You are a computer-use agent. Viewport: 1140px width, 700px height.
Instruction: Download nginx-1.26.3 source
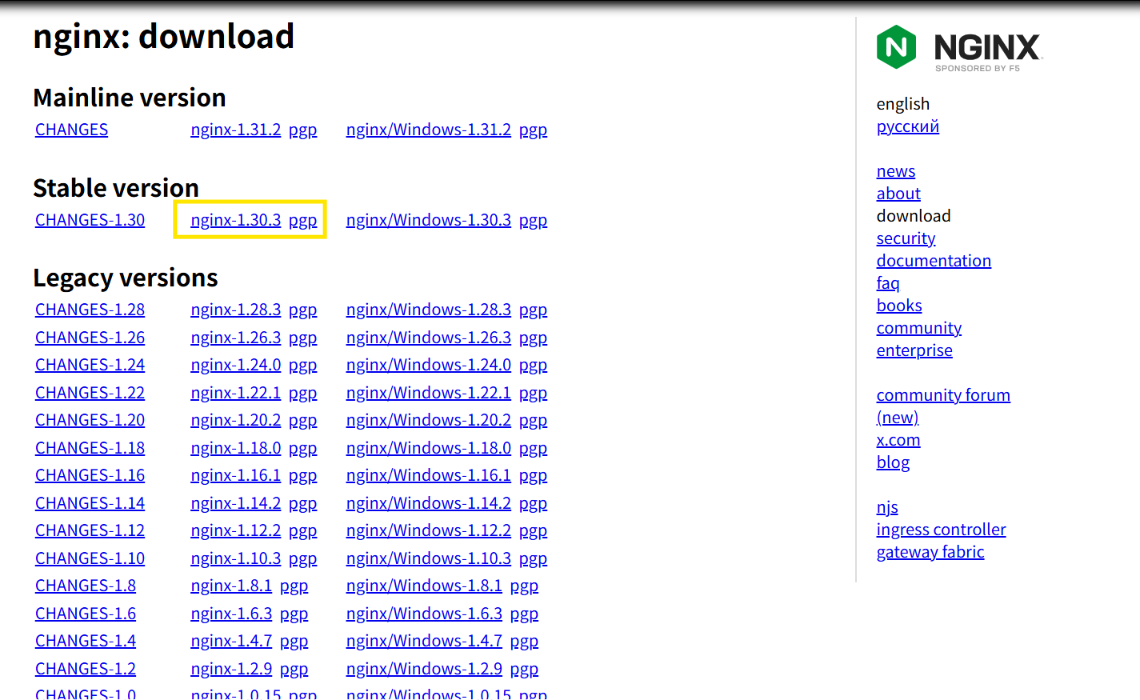click(236, 337)
